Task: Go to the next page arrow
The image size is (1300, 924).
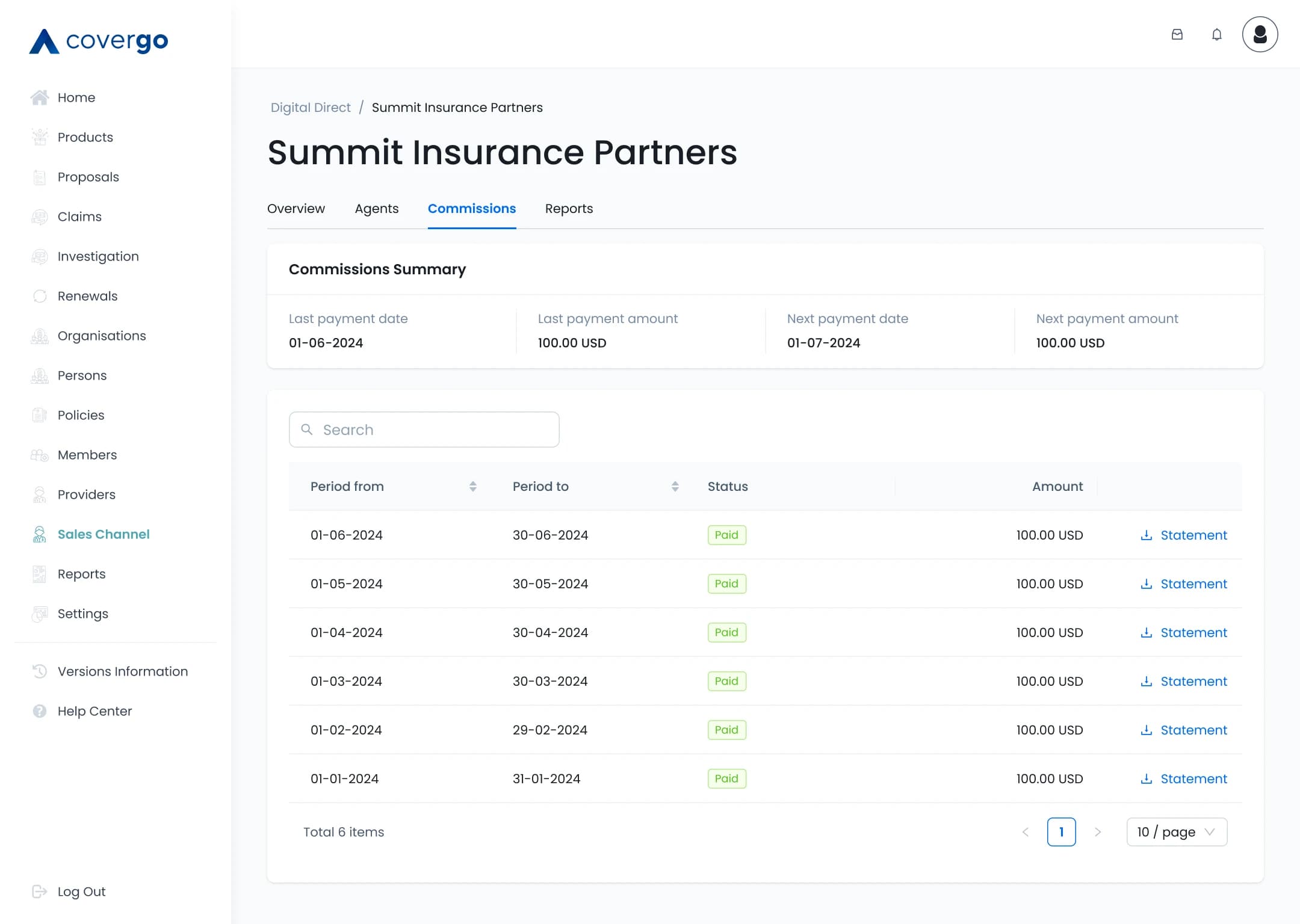Action: (1098, 832)
